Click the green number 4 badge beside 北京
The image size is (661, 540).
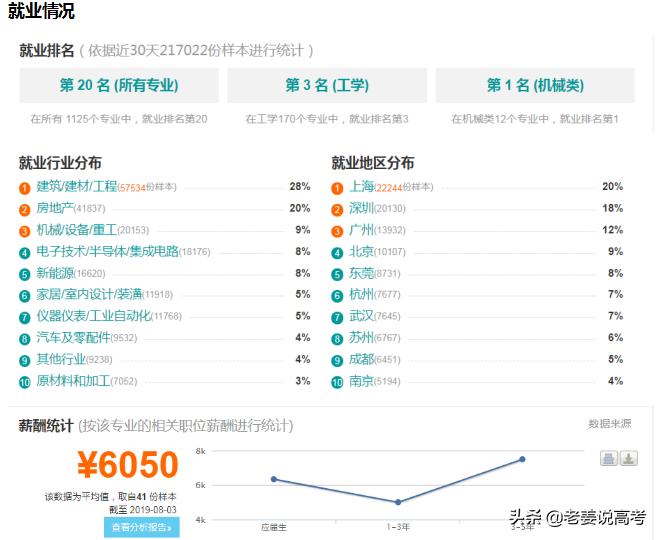click(338, 252)
